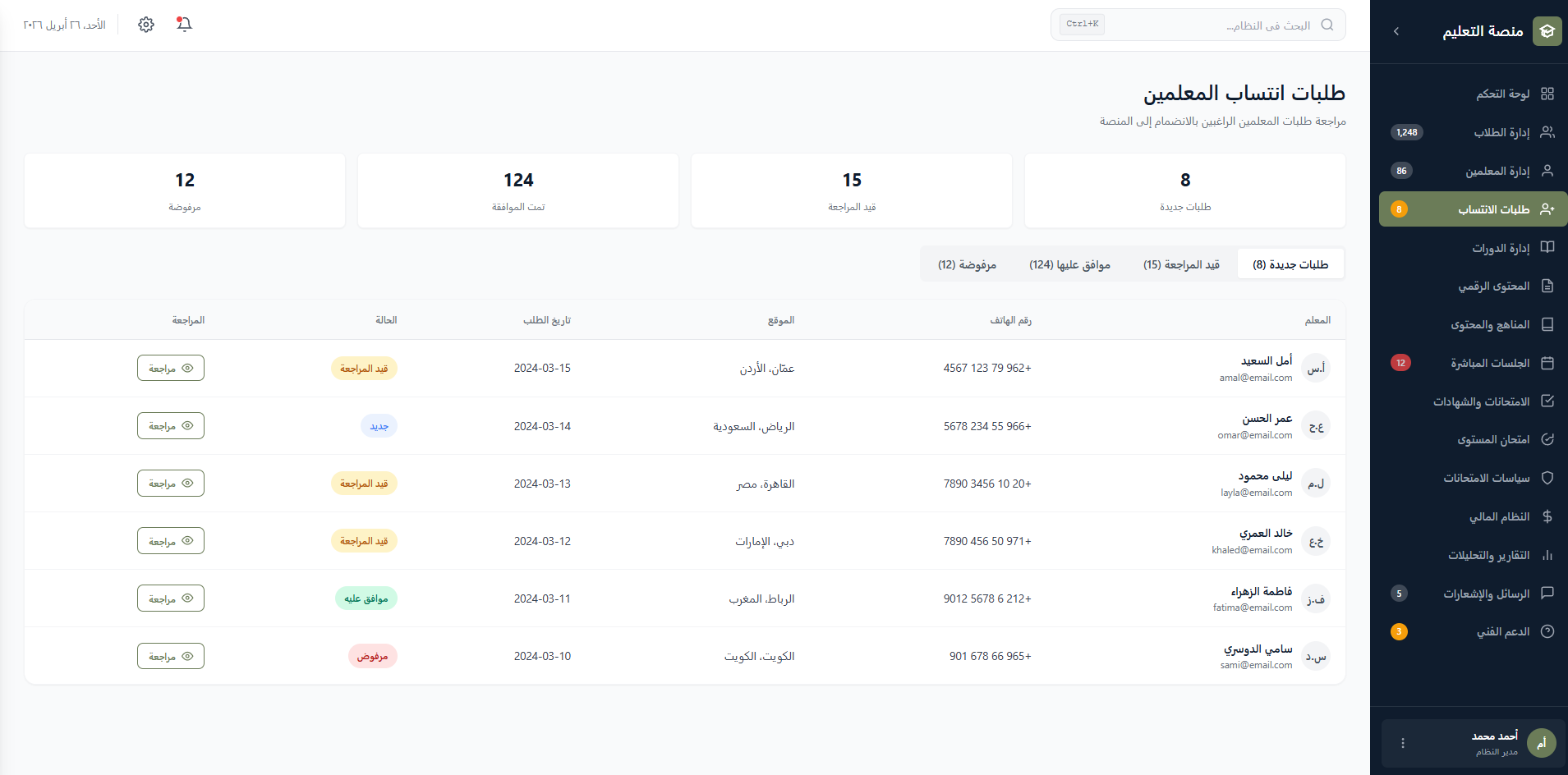Image resolution: width=1568 pixels, height=775 pixels.
Task: Open the لوحة التحكم dashboard icon
Action: point(1547,93)
